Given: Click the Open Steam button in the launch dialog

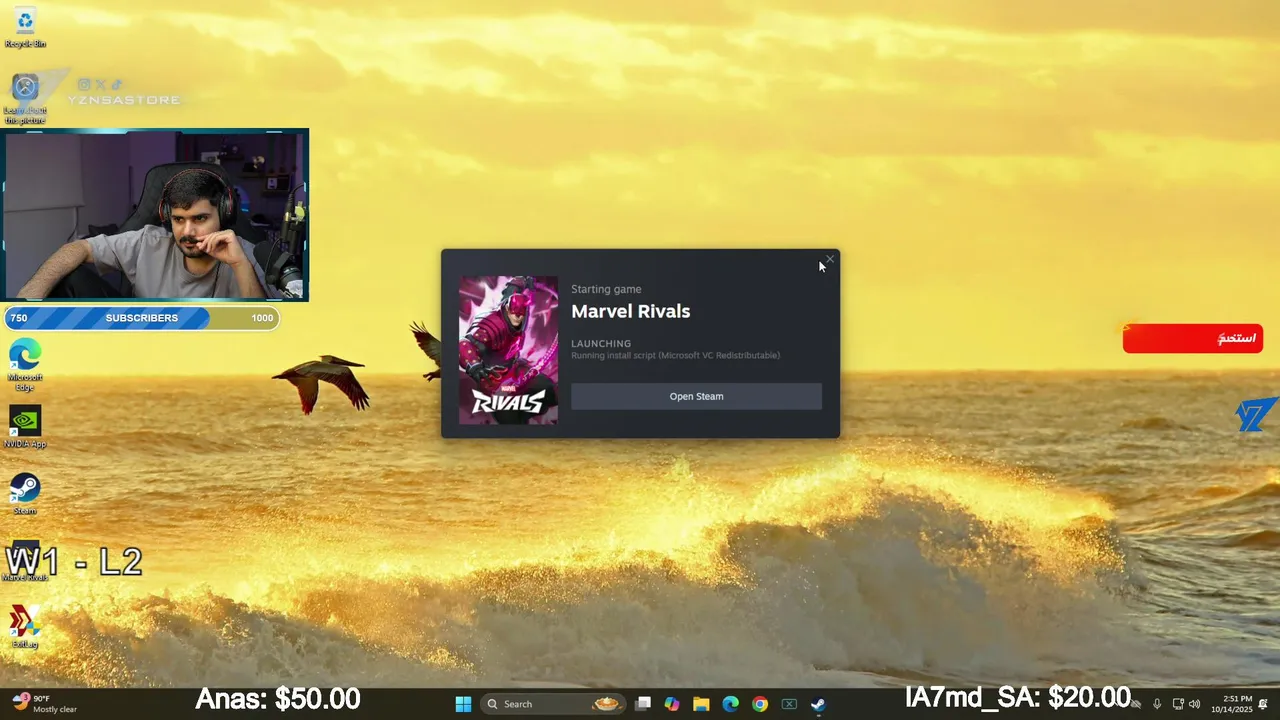Looking at the screenshot, I should pos(696,396).
